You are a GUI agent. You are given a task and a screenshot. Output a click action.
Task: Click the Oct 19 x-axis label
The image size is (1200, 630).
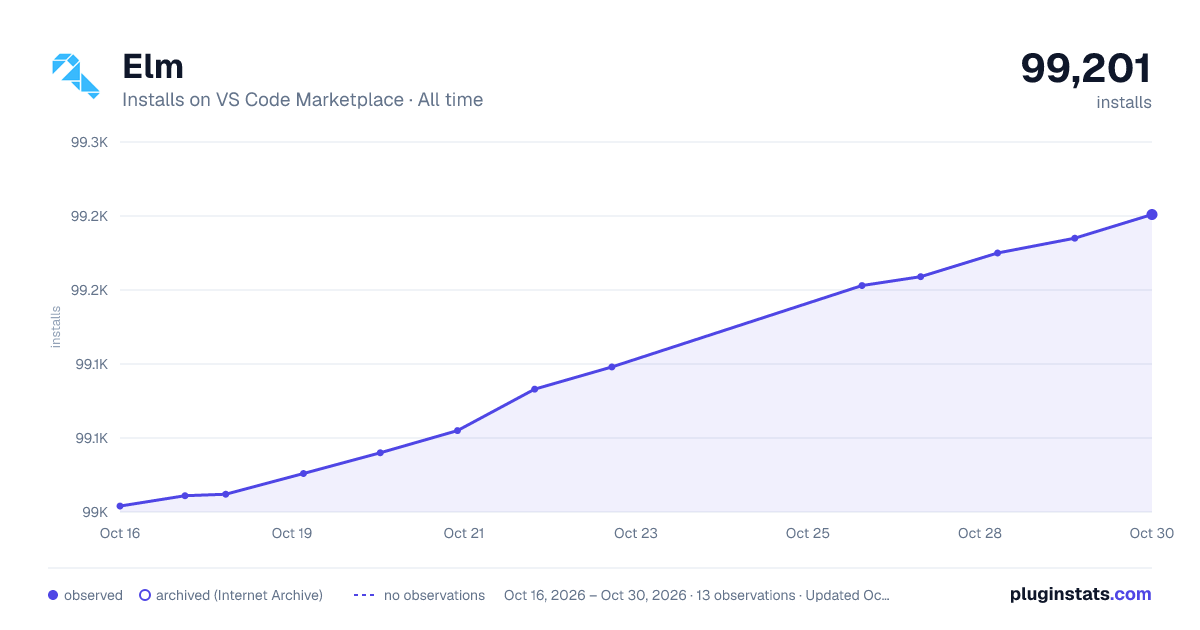[x=292, y=533]
